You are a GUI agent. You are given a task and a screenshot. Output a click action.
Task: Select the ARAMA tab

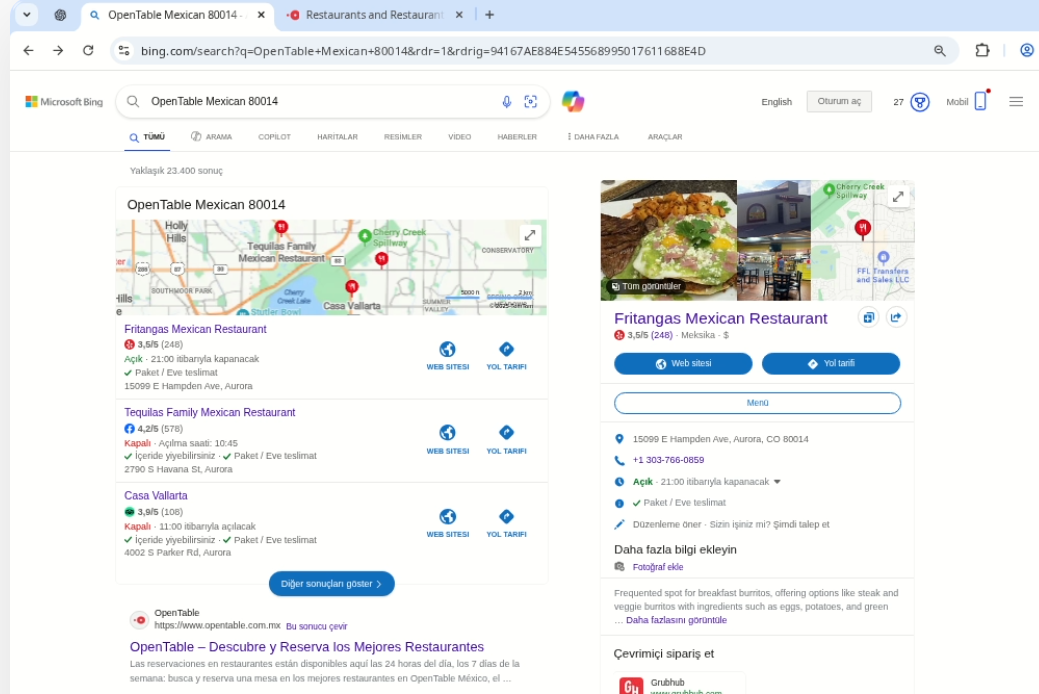coord(211,137)
